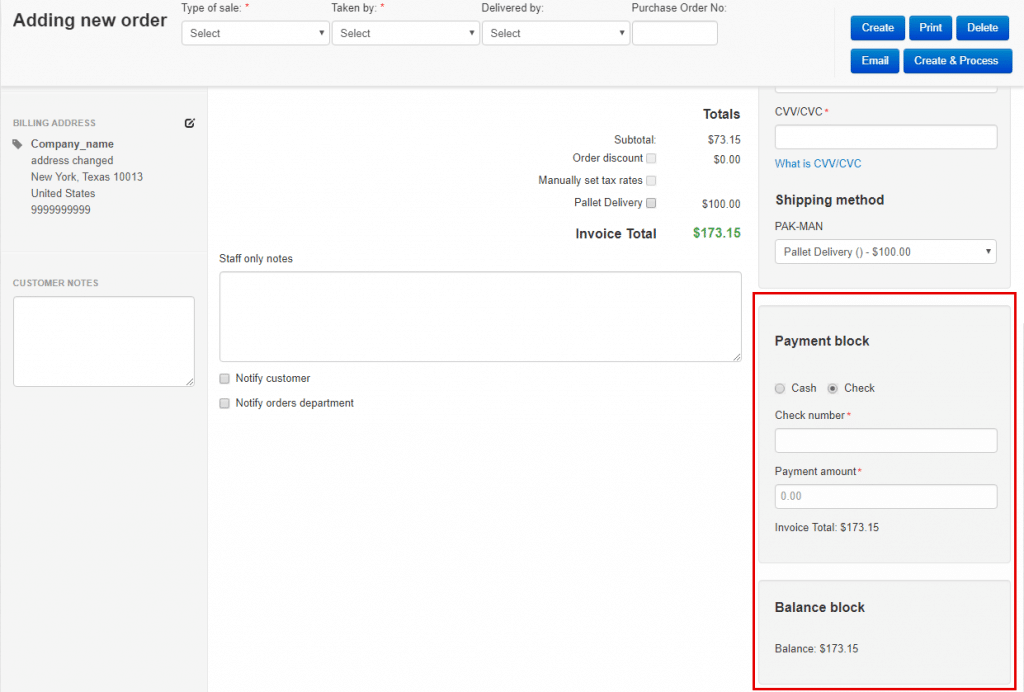Tick the Manually set tax rates checkbox
The width and height of the screenshot is (1024, 692).
pos(651,181)
